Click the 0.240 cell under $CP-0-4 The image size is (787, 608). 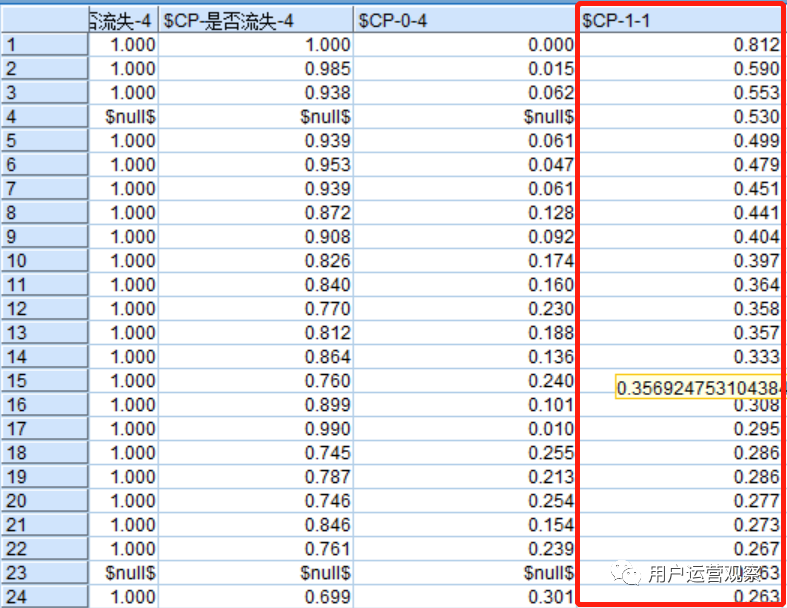[465, 381]
